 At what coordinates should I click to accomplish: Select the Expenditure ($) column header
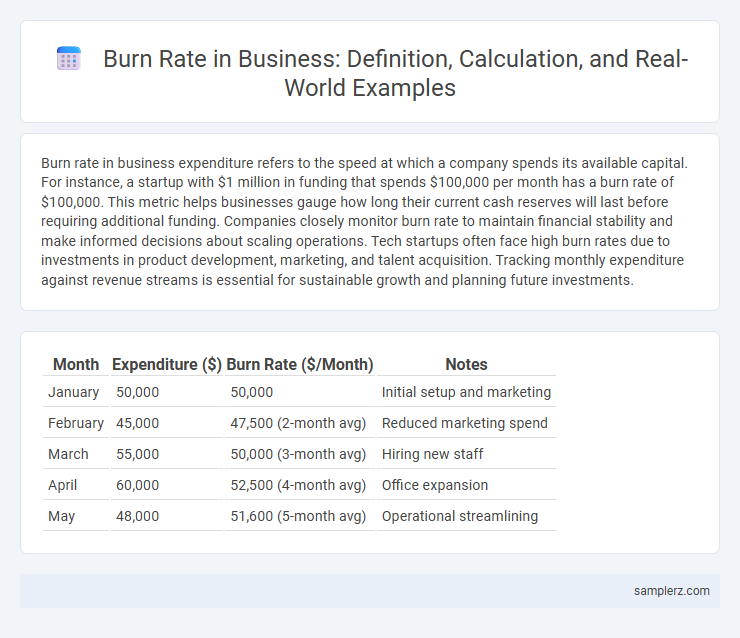point(167,364)
